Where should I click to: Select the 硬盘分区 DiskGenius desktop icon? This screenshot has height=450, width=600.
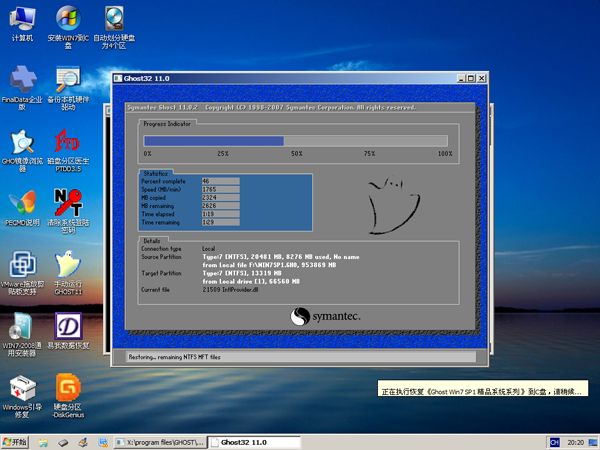[68, 396]
